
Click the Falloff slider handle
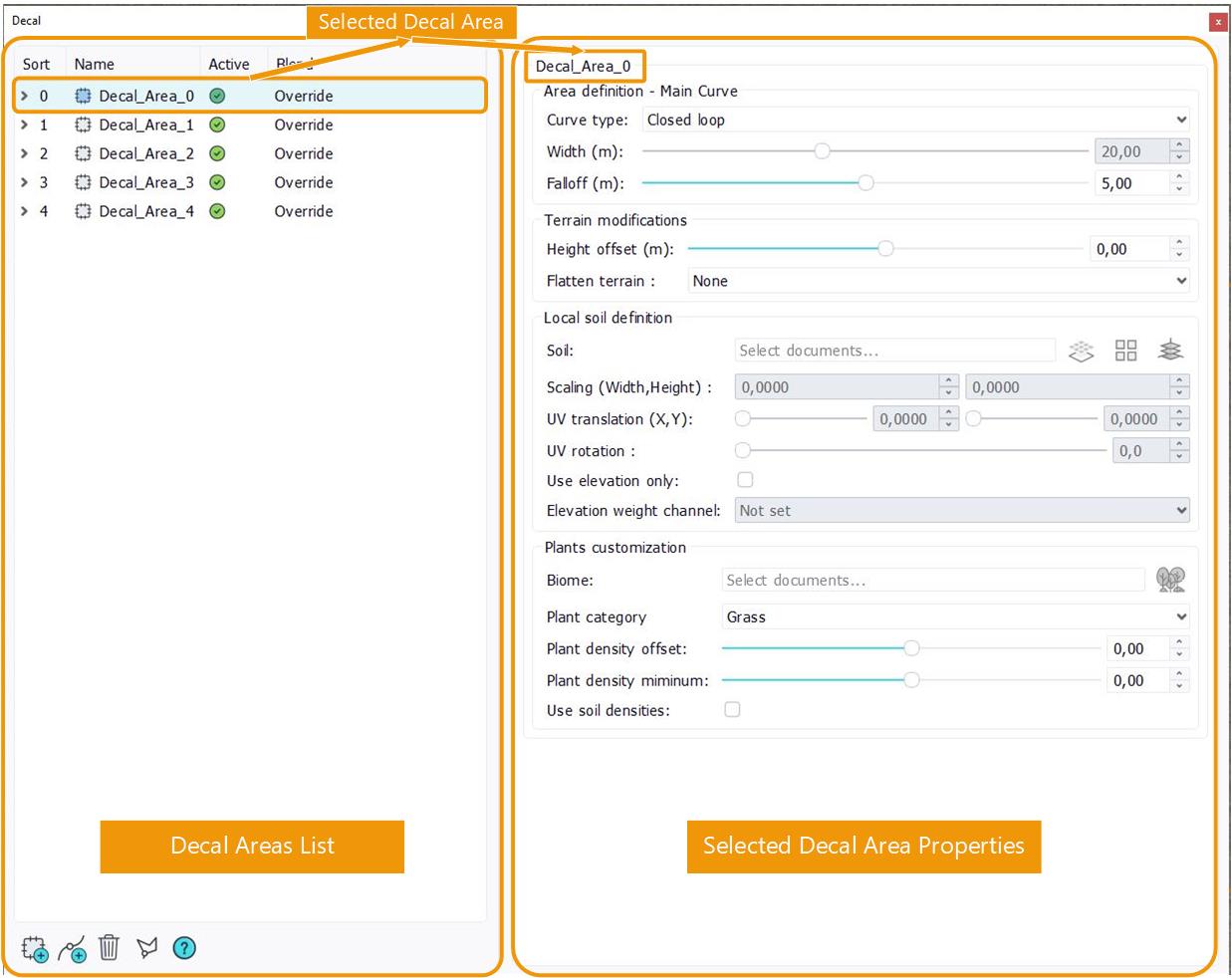865,183
